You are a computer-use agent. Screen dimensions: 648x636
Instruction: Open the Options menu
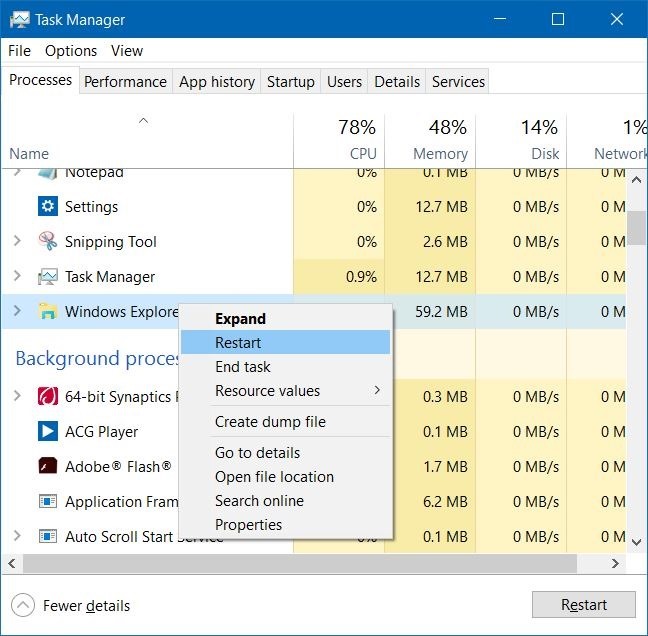pyautogui.click(x=71, y=51)
